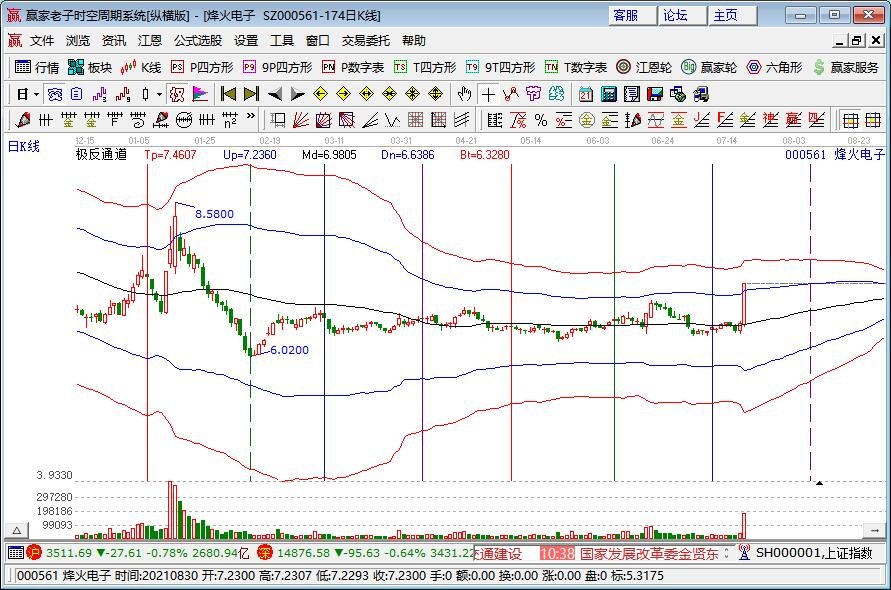Click the 赢家轮 toolbar icon
The height and width of the screenshot is (590, 891).
pyautogui.click(x=709, y=67)
